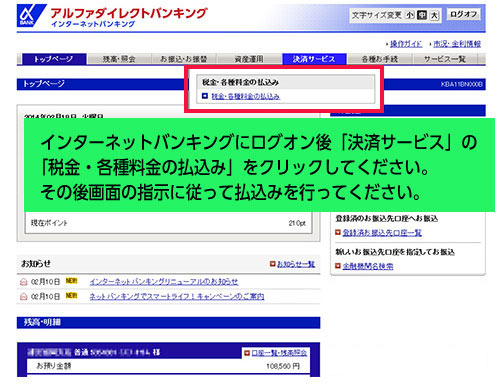Image resolution: width=500 pixels, height=387 pixels.
Task: Open インターネットバンキングリニューアルのお知らせ notice
Action: coord(164,282)
